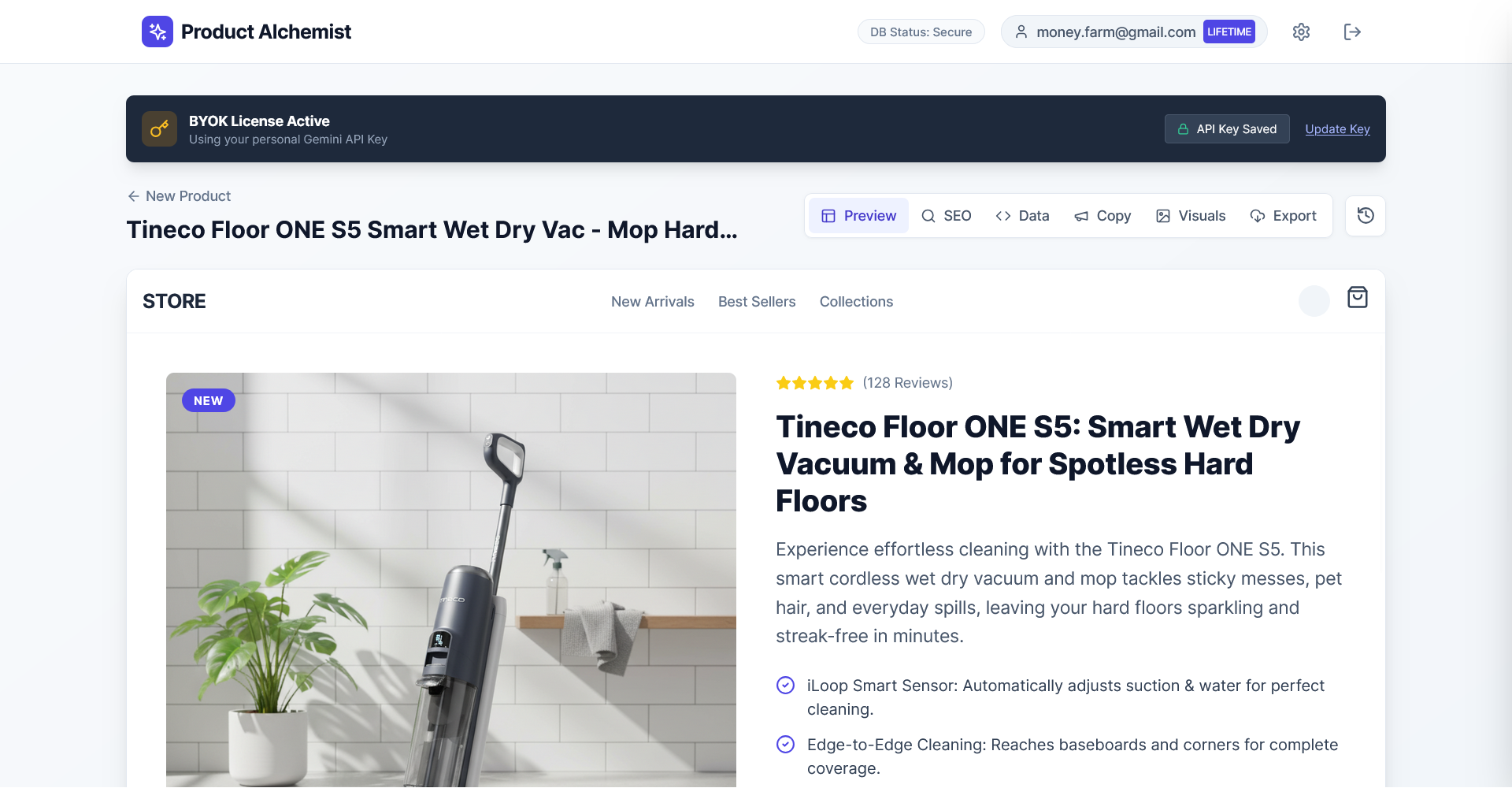Select the Data tab
The width and height of the screenshot is (1512, 788).
pyautogui.click(x=1022, y=216)
